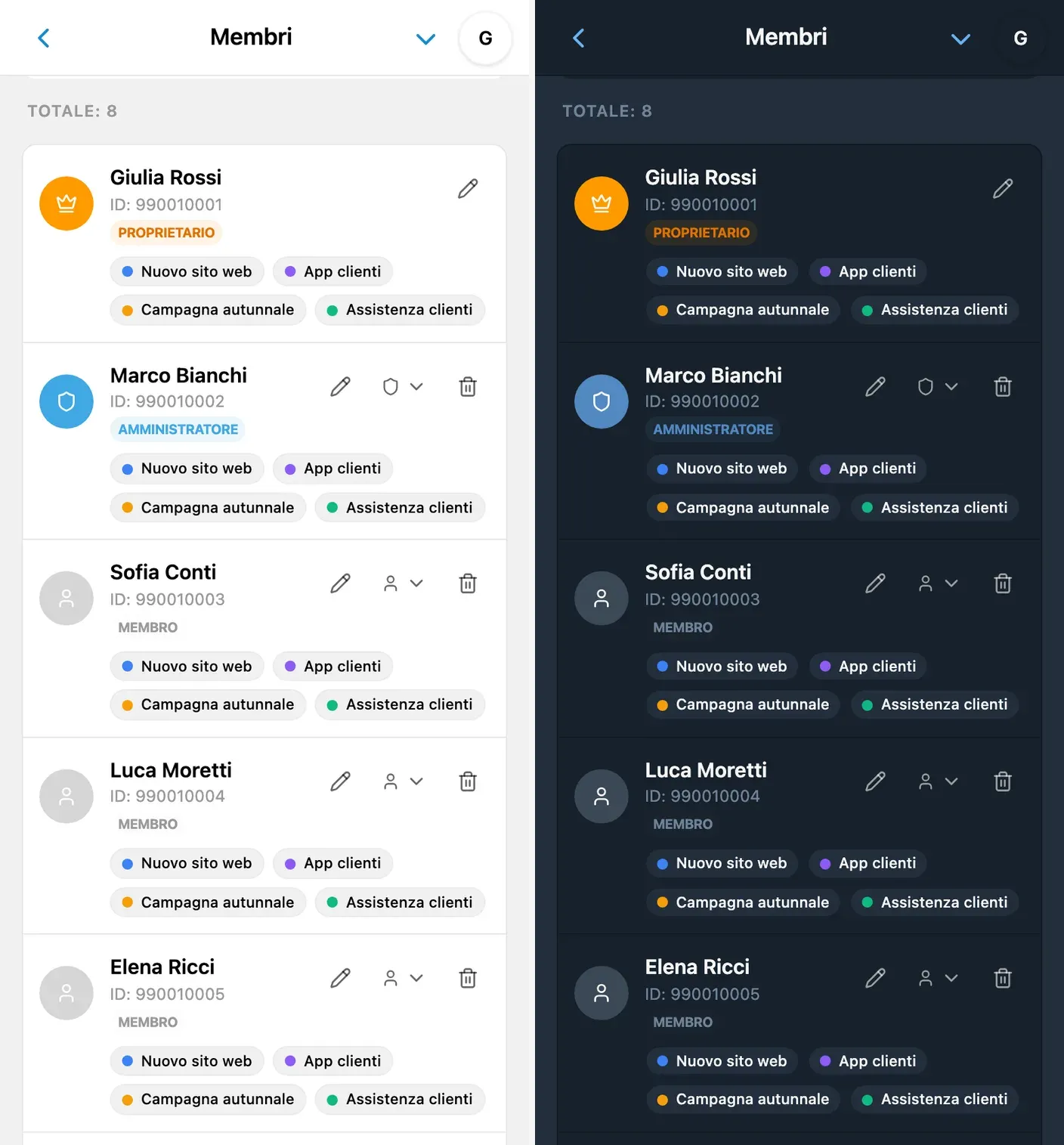Click Elena's Assistenza clienti tag, dark panel

tap(935, 1100)
